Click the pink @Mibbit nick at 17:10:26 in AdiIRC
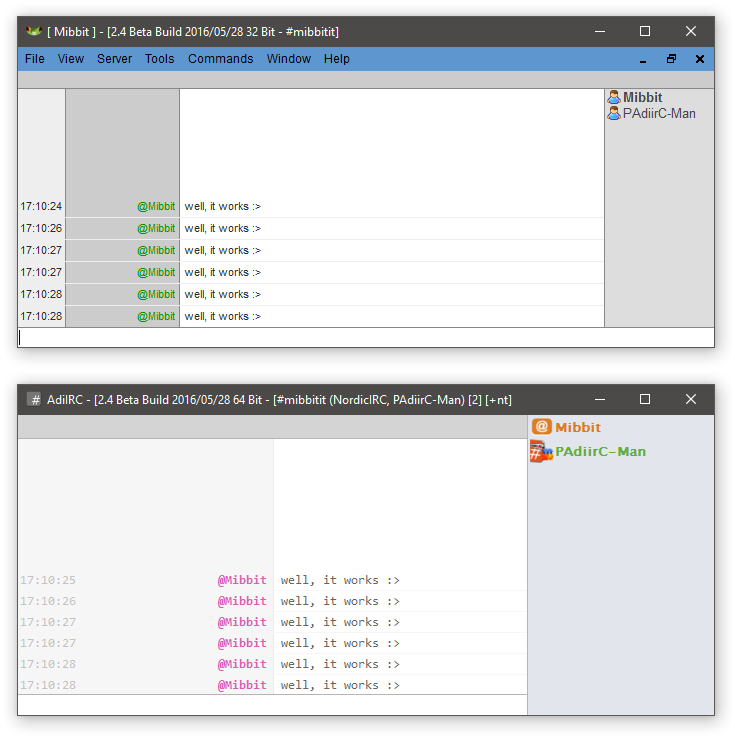The image size is (735, 736). coord(242,601)
